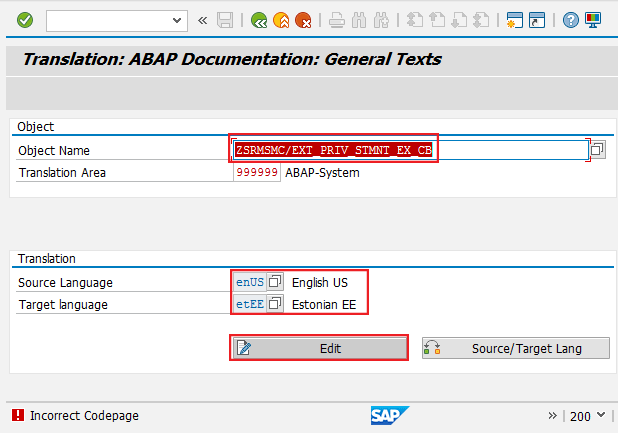Viewport: 618px width, 433px height.
Task: Click the Generate Shortcut icon
Action: pyautogui.click(x=537, y=20)
